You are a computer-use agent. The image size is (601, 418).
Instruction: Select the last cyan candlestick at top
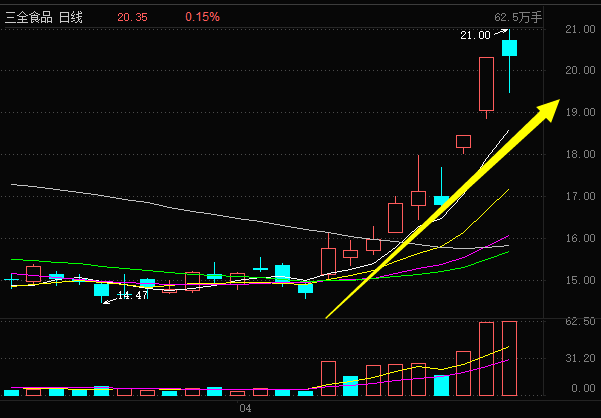click(509, 47)
